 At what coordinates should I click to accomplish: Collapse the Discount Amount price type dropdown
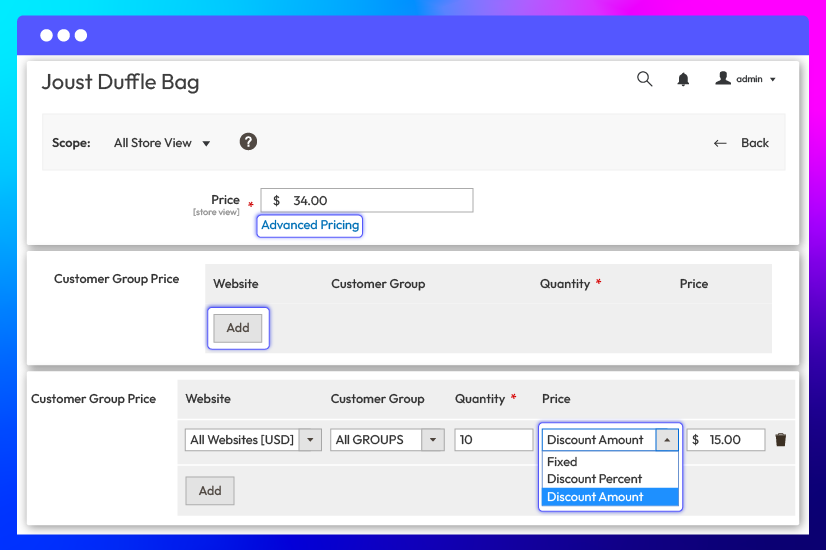click(667, 440)
